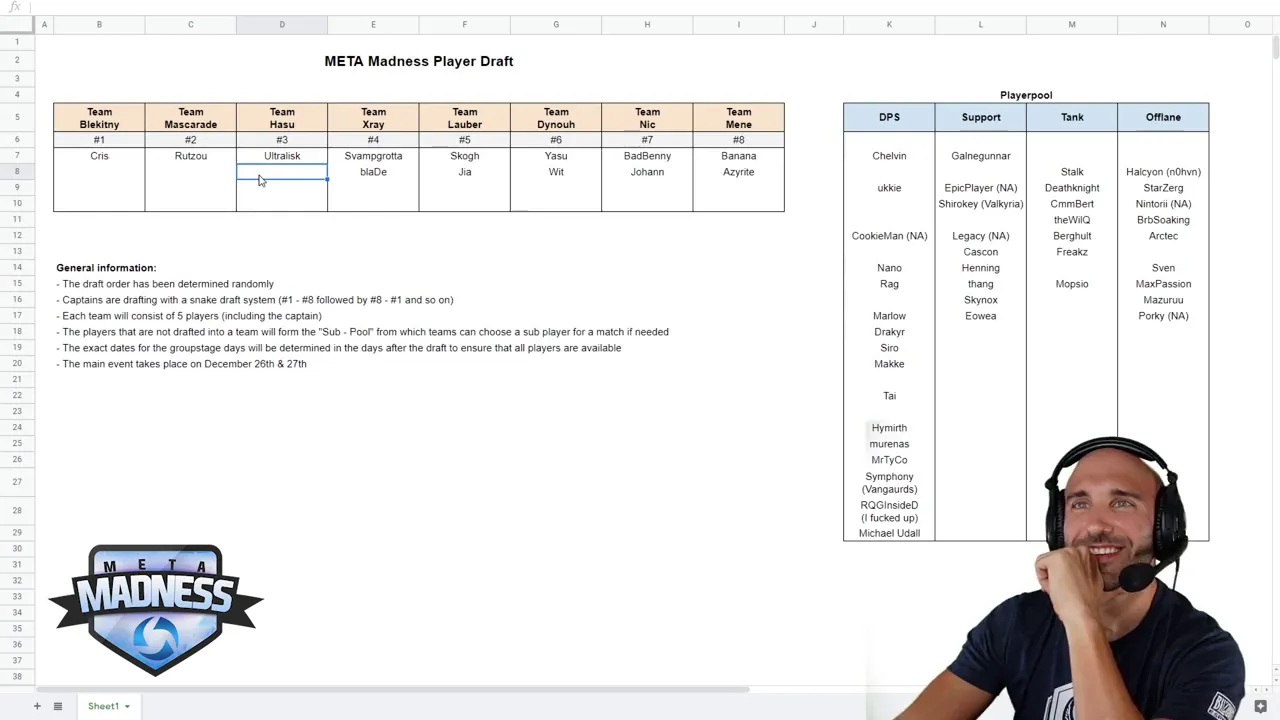
Task: Click the horizontal scrollbar thumb
Action: (x=392, y=689)
